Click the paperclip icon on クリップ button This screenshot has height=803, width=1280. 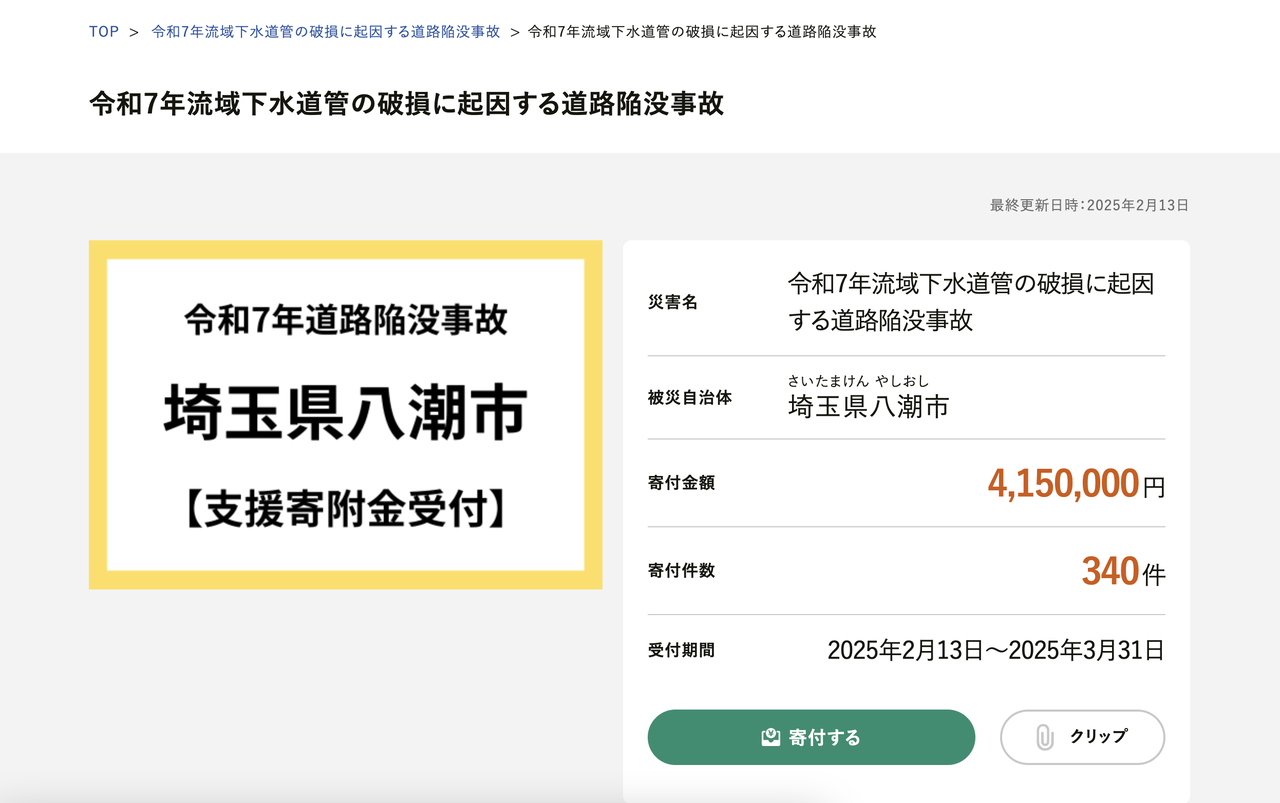(x=1045, y=737)
